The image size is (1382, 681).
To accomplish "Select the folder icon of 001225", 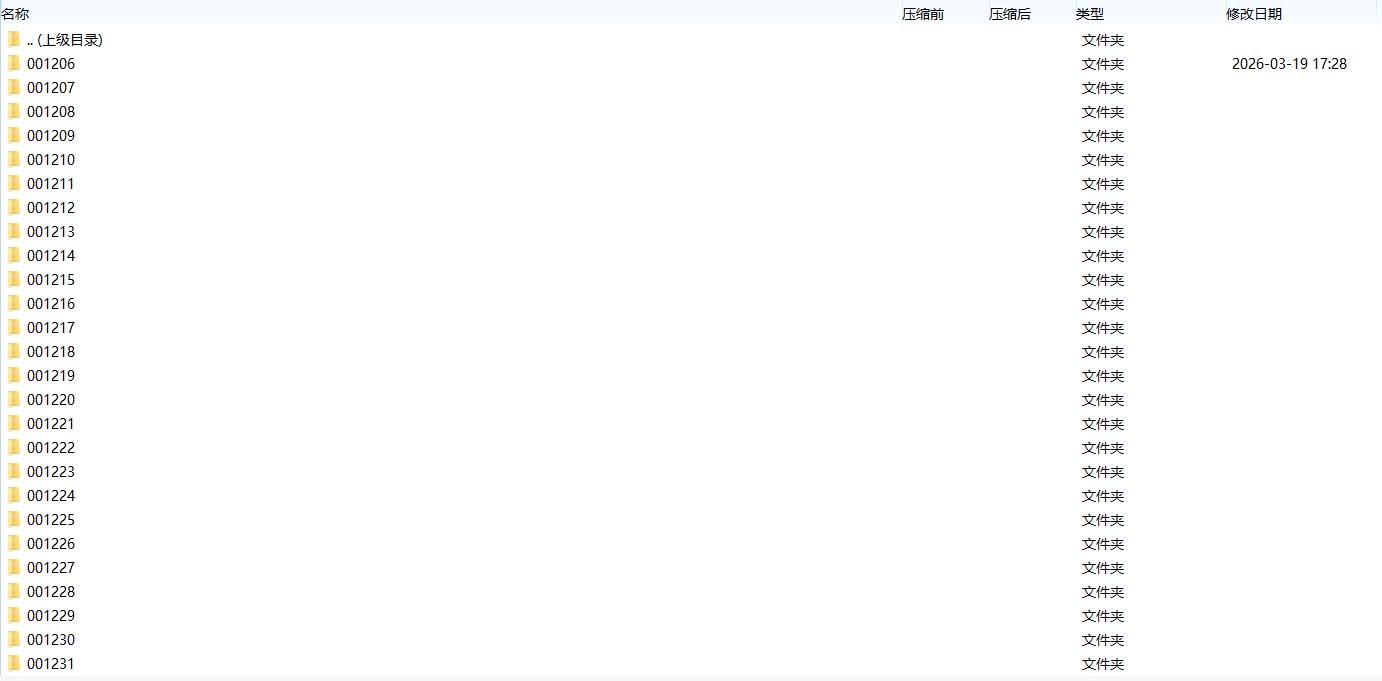I will (x=14, y=520).
